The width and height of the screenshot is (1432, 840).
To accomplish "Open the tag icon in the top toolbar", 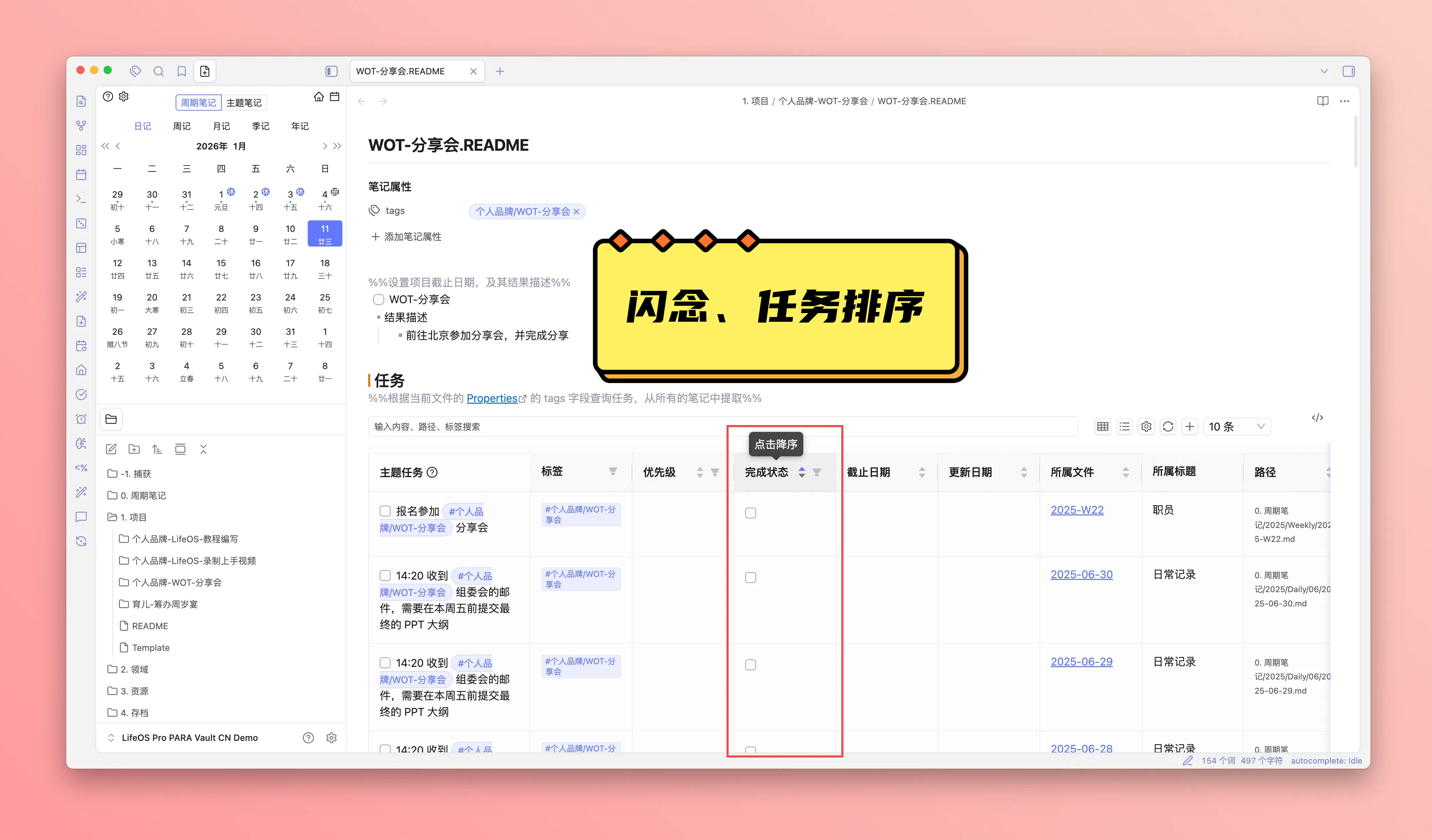I will [x=135, y=71].
